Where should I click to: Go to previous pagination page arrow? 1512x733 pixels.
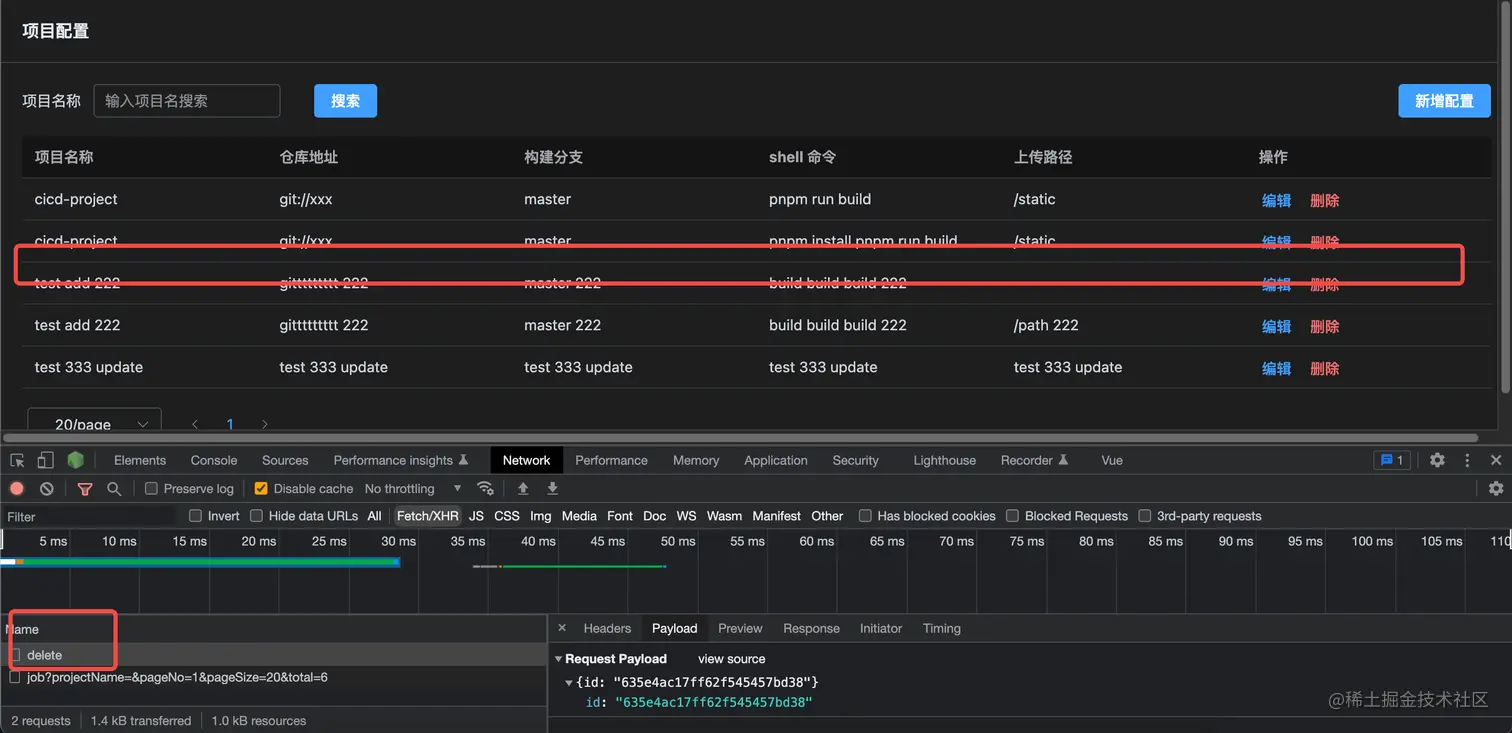click(196, 424)
